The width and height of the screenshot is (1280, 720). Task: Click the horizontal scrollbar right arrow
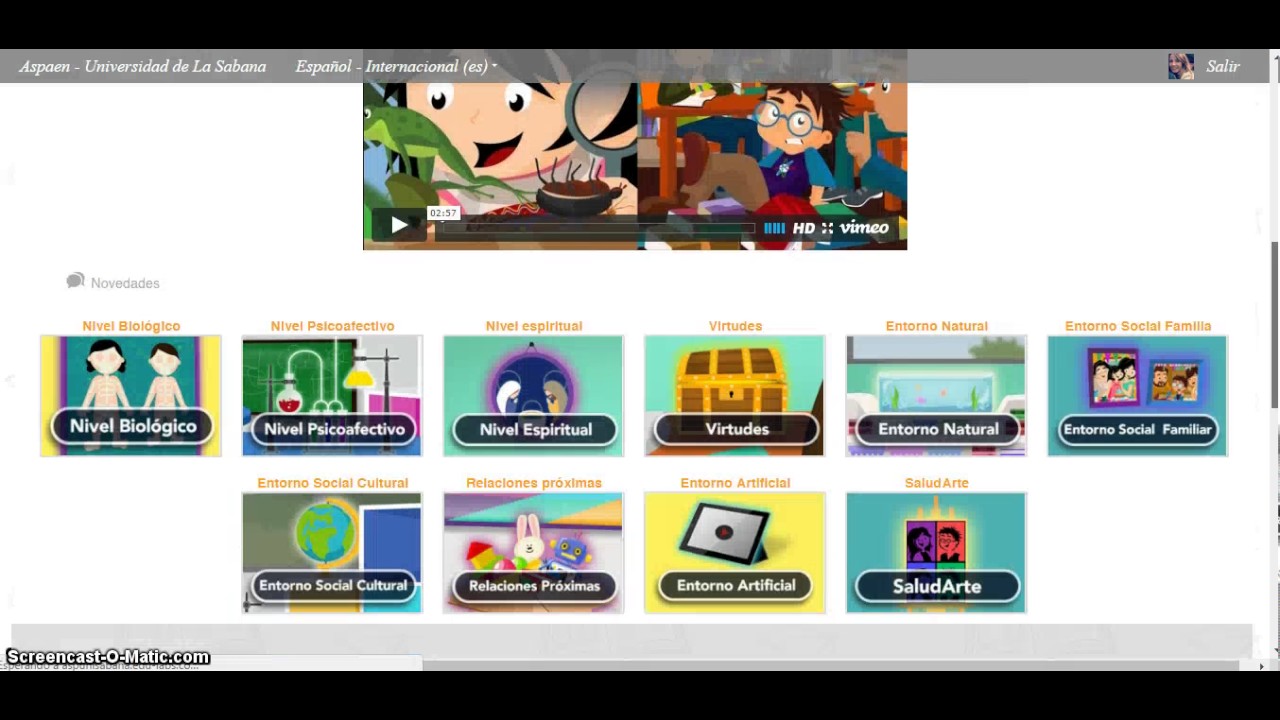click(x=1261, y=665)
